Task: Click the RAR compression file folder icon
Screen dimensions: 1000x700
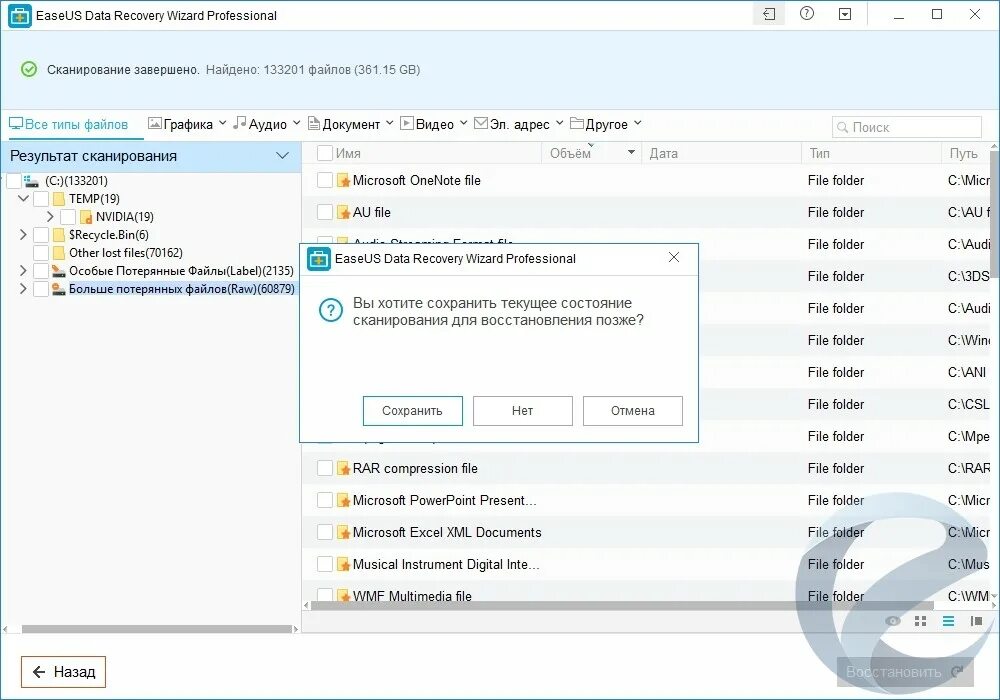Action: tap(343, 469)
